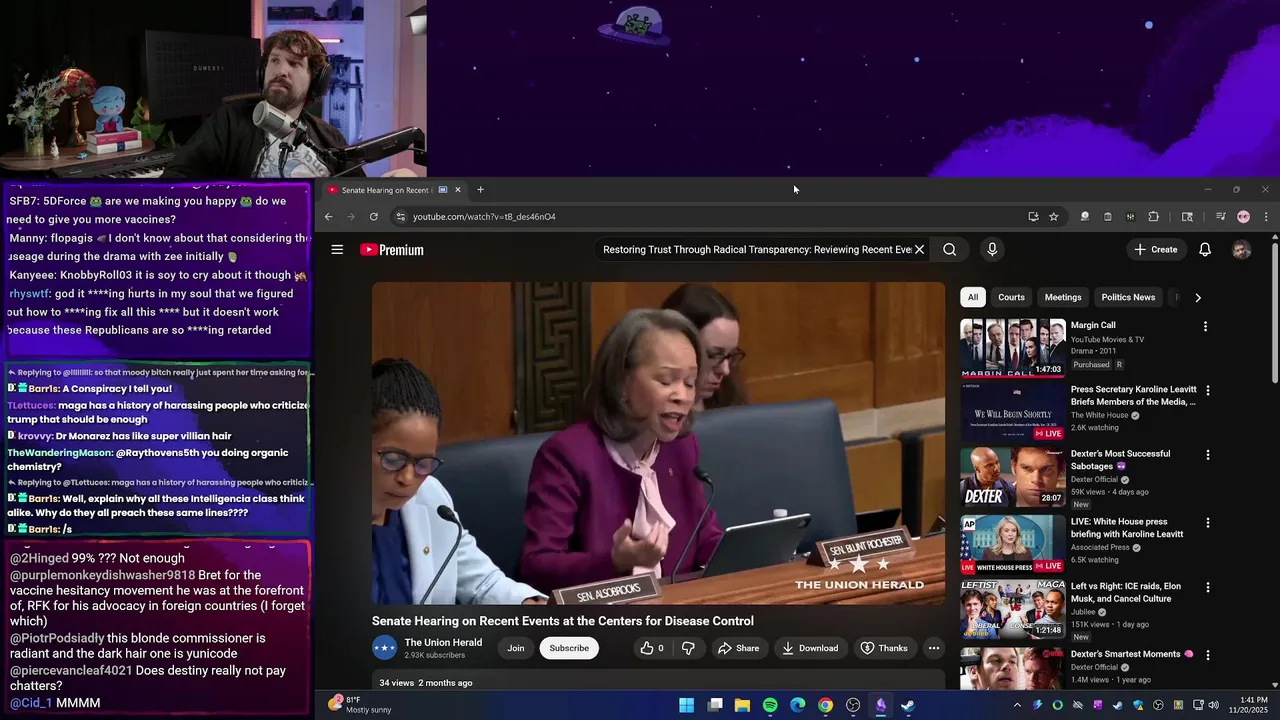1280x720 pixels.
Task: Select the Meetings filter chip
Action: tap(1063, 297)
